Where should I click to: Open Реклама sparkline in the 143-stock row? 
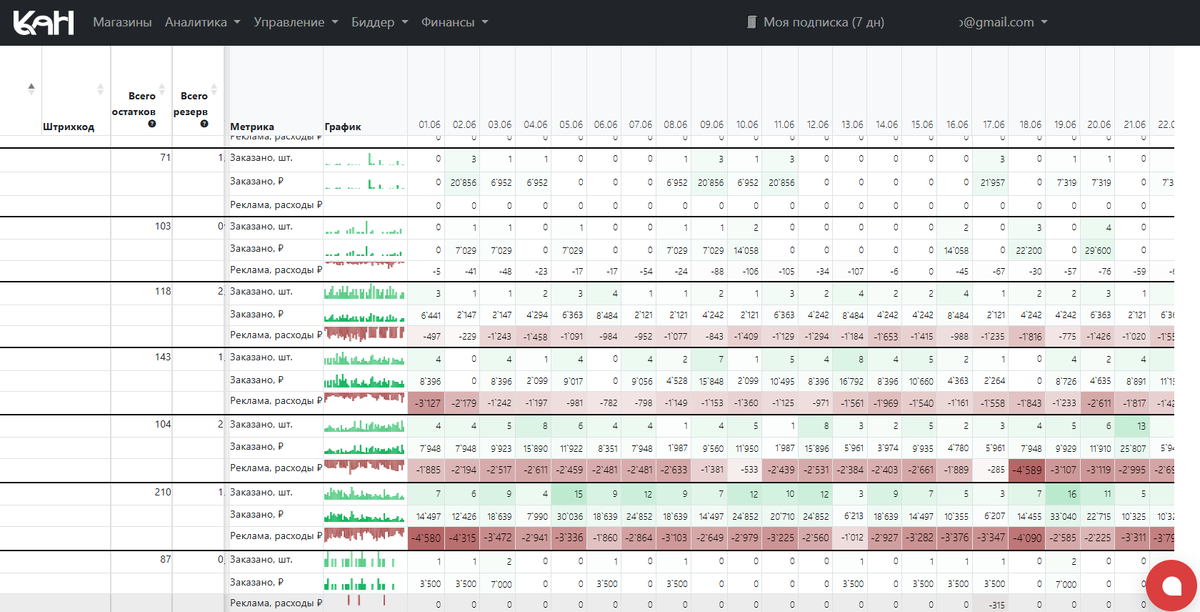click(x=366, y=400)
